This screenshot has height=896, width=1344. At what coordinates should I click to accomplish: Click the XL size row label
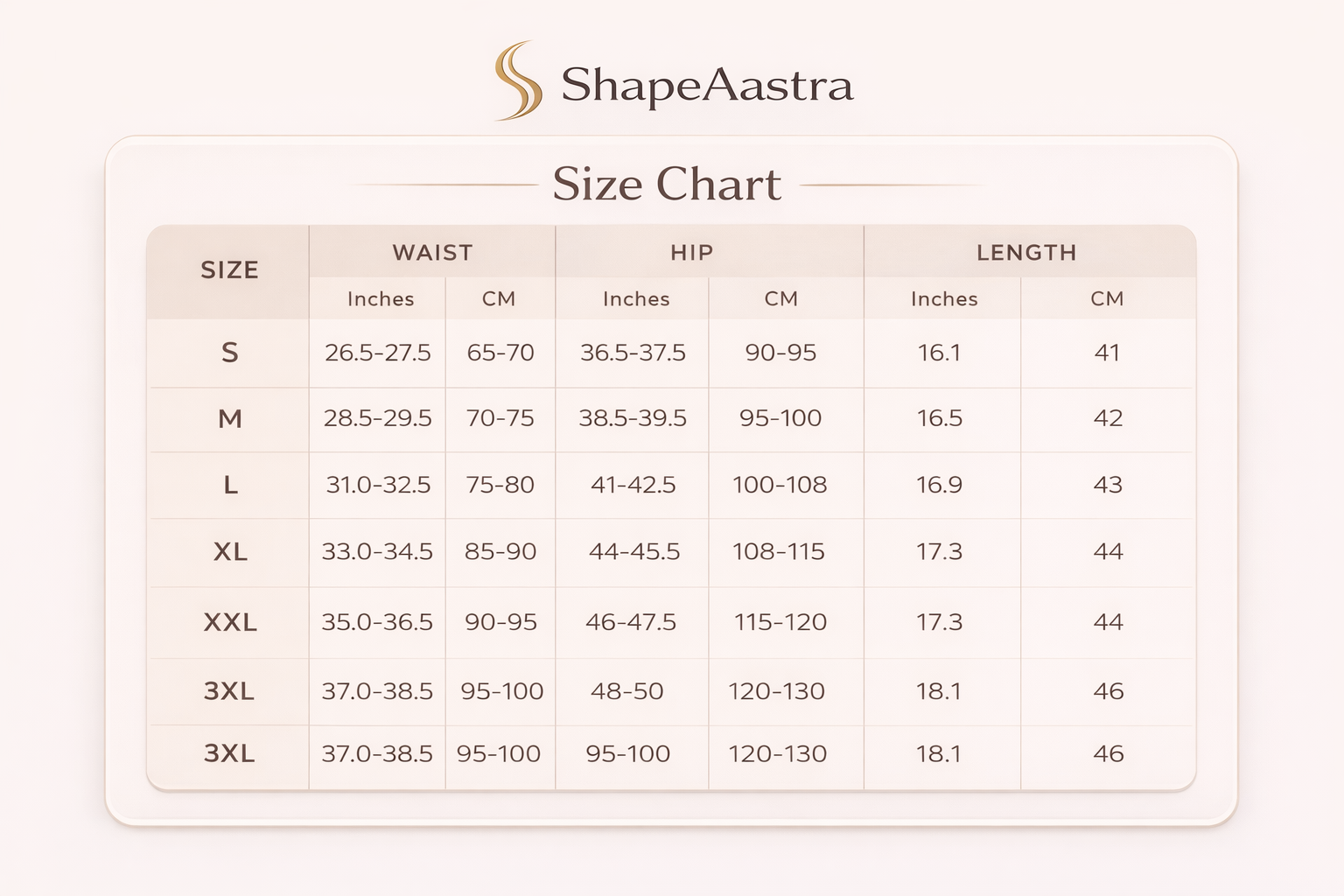230,552
